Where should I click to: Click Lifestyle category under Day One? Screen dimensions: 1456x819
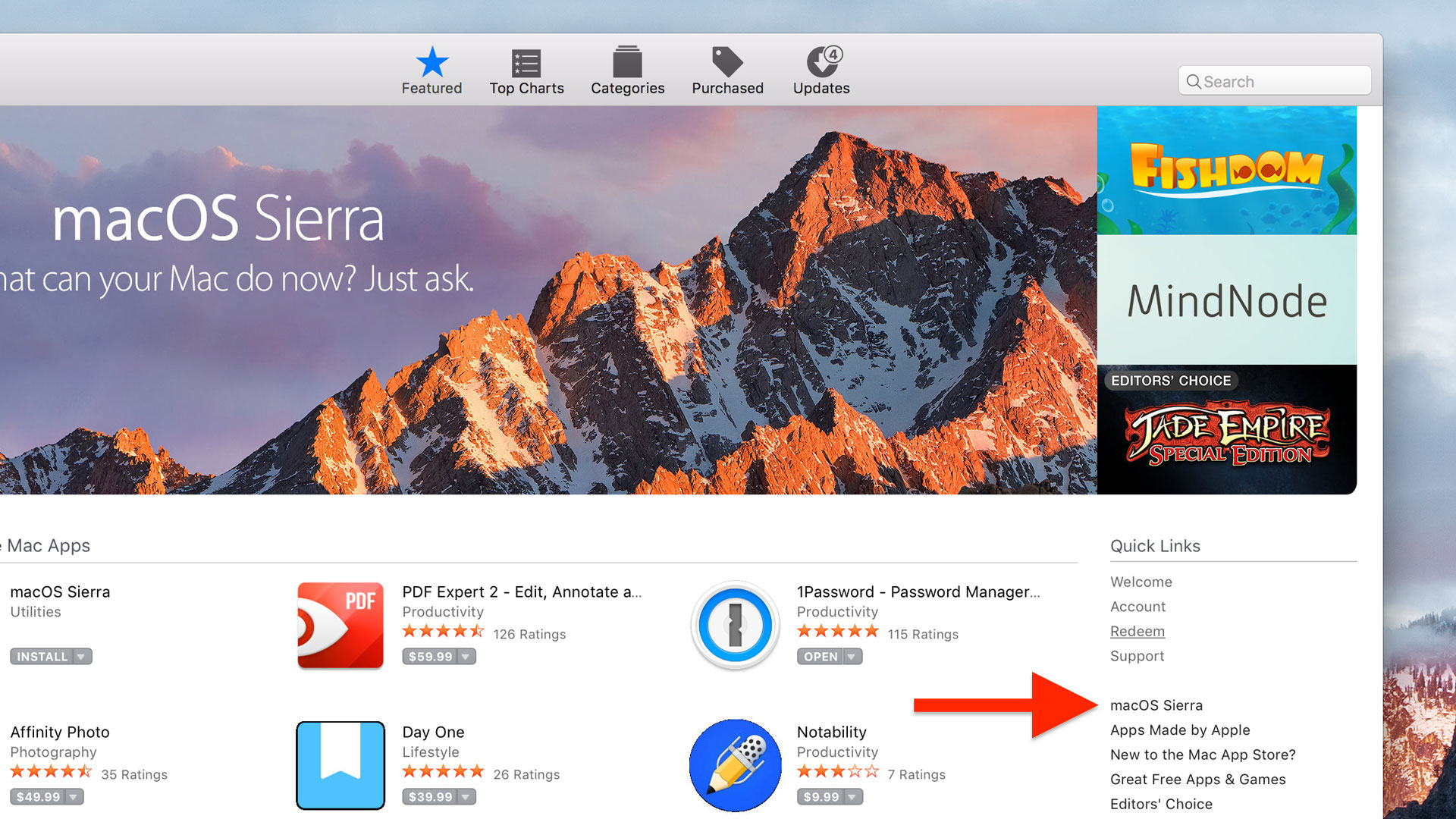431,752
